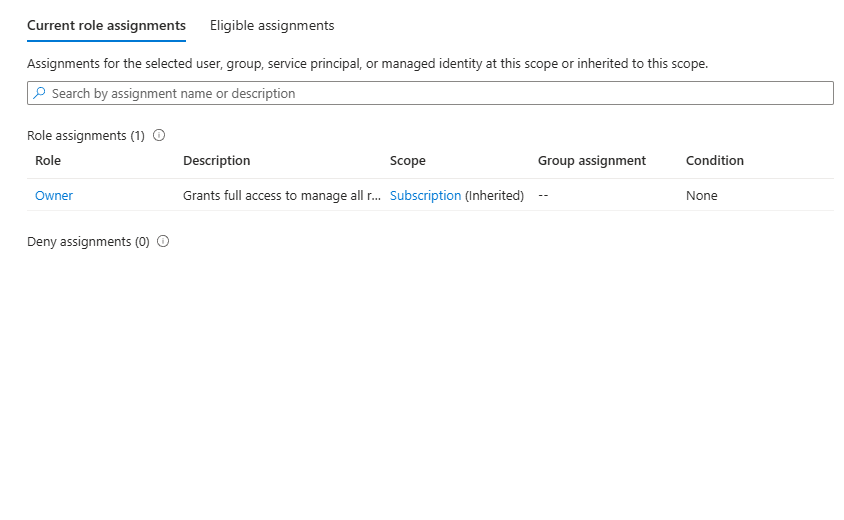Open the Subscription scope link

coord(425,195)
